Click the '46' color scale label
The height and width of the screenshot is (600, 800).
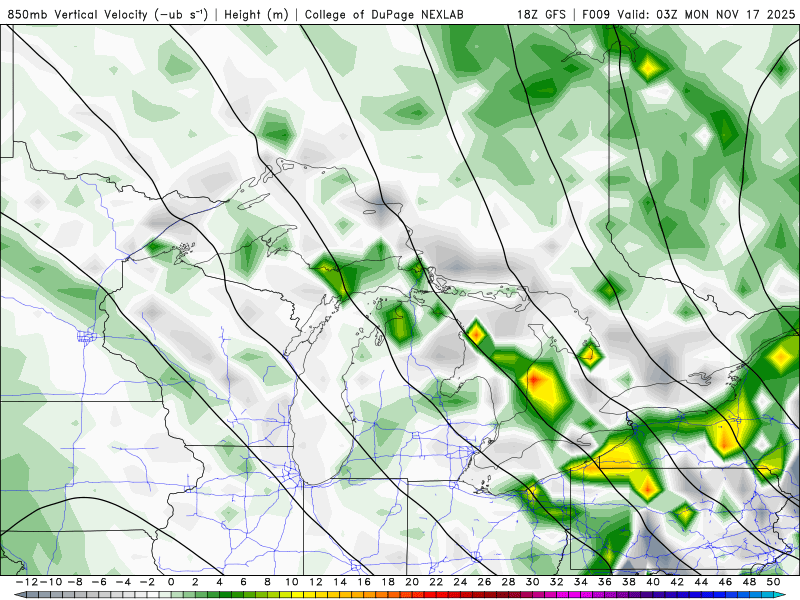[x=726, y=582]
